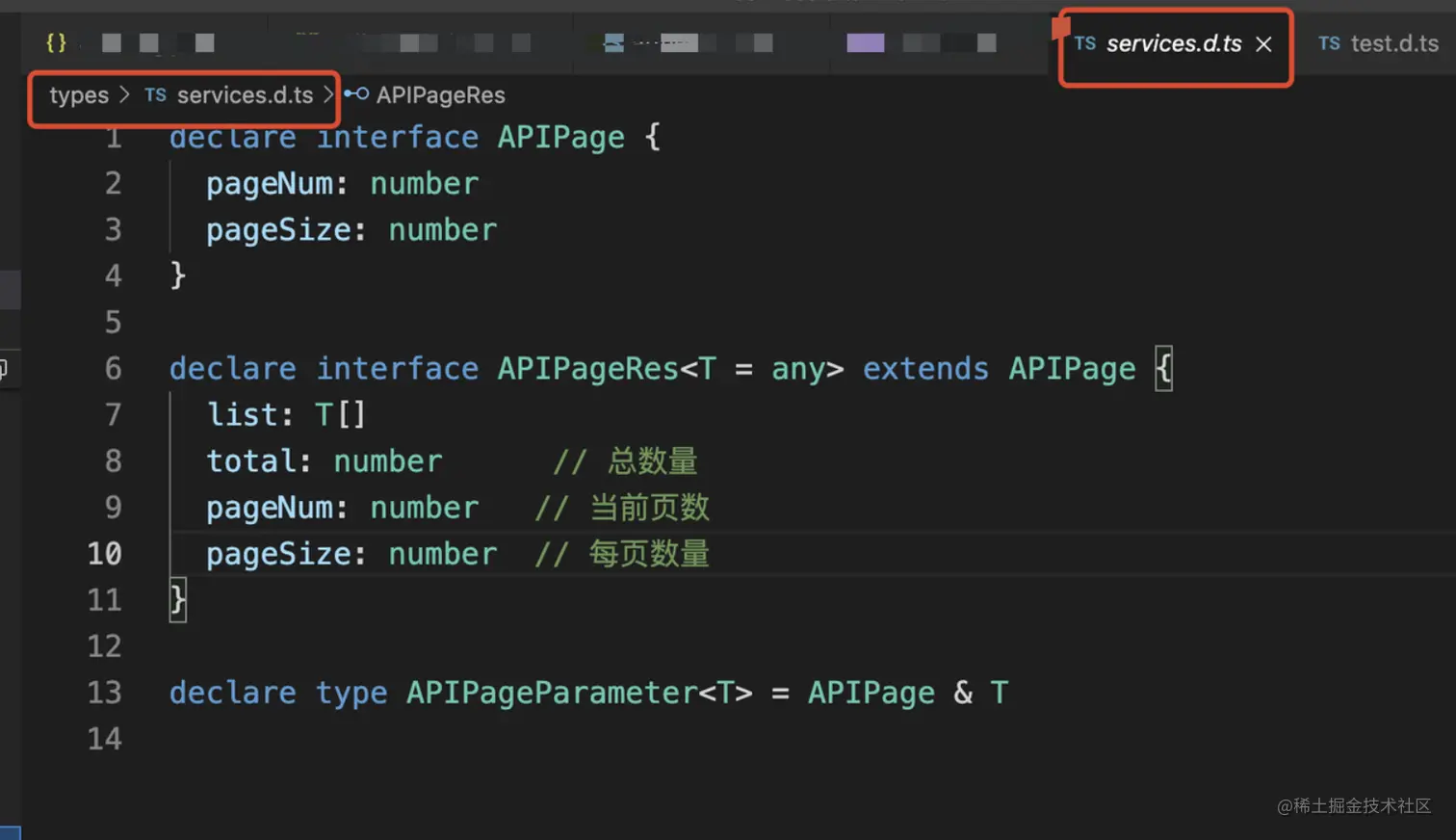
Task: Select line number 8 in the gutter
Action: (x=114, y=460)
